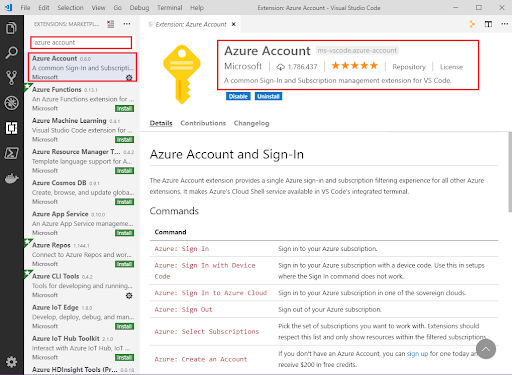
Task: Click 'Azure: Sign In to Azure Cloud' text
Action: click(x=211, y=293)
